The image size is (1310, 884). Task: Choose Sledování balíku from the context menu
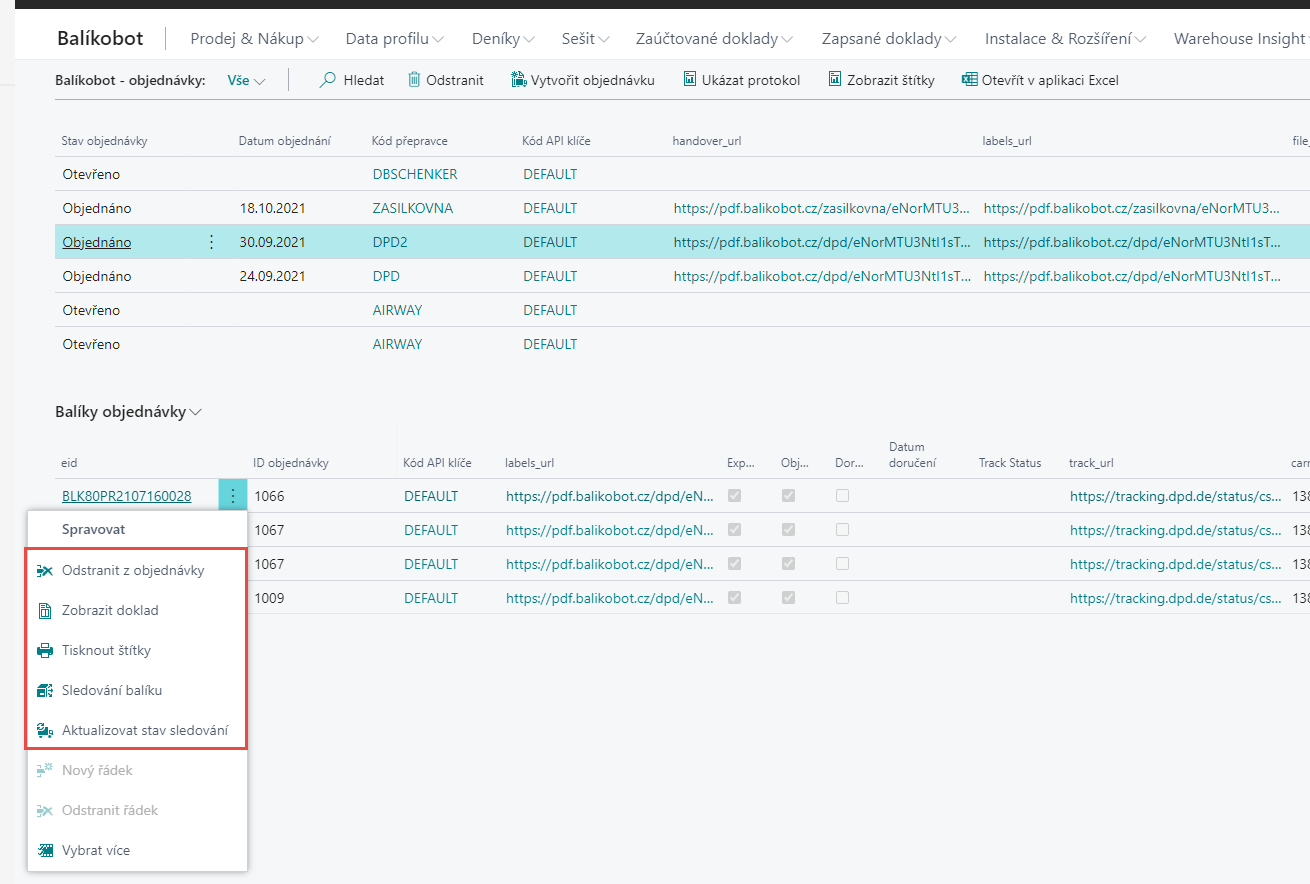[112, 690]
